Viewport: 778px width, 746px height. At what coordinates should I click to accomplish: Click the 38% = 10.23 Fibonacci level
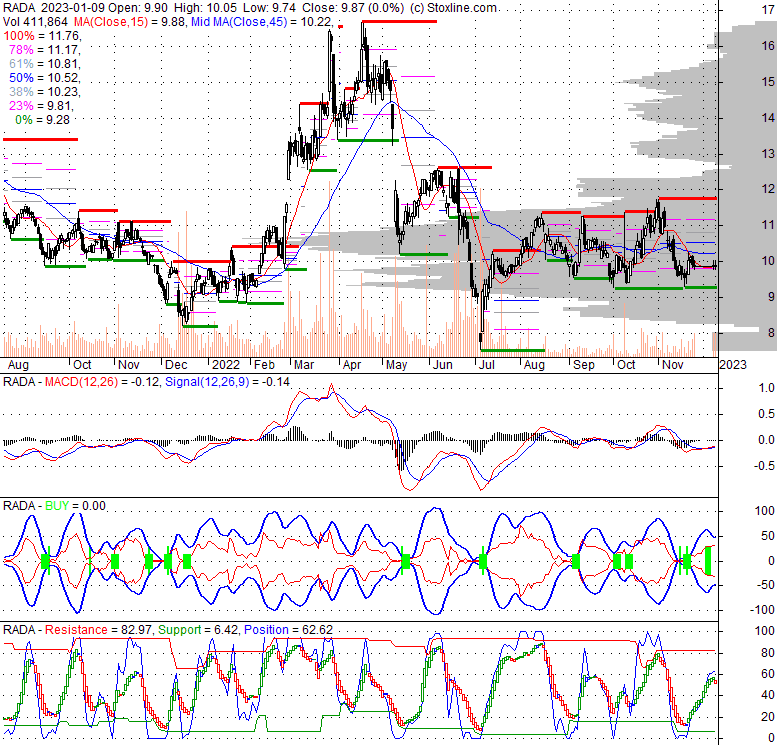[45, 92]
